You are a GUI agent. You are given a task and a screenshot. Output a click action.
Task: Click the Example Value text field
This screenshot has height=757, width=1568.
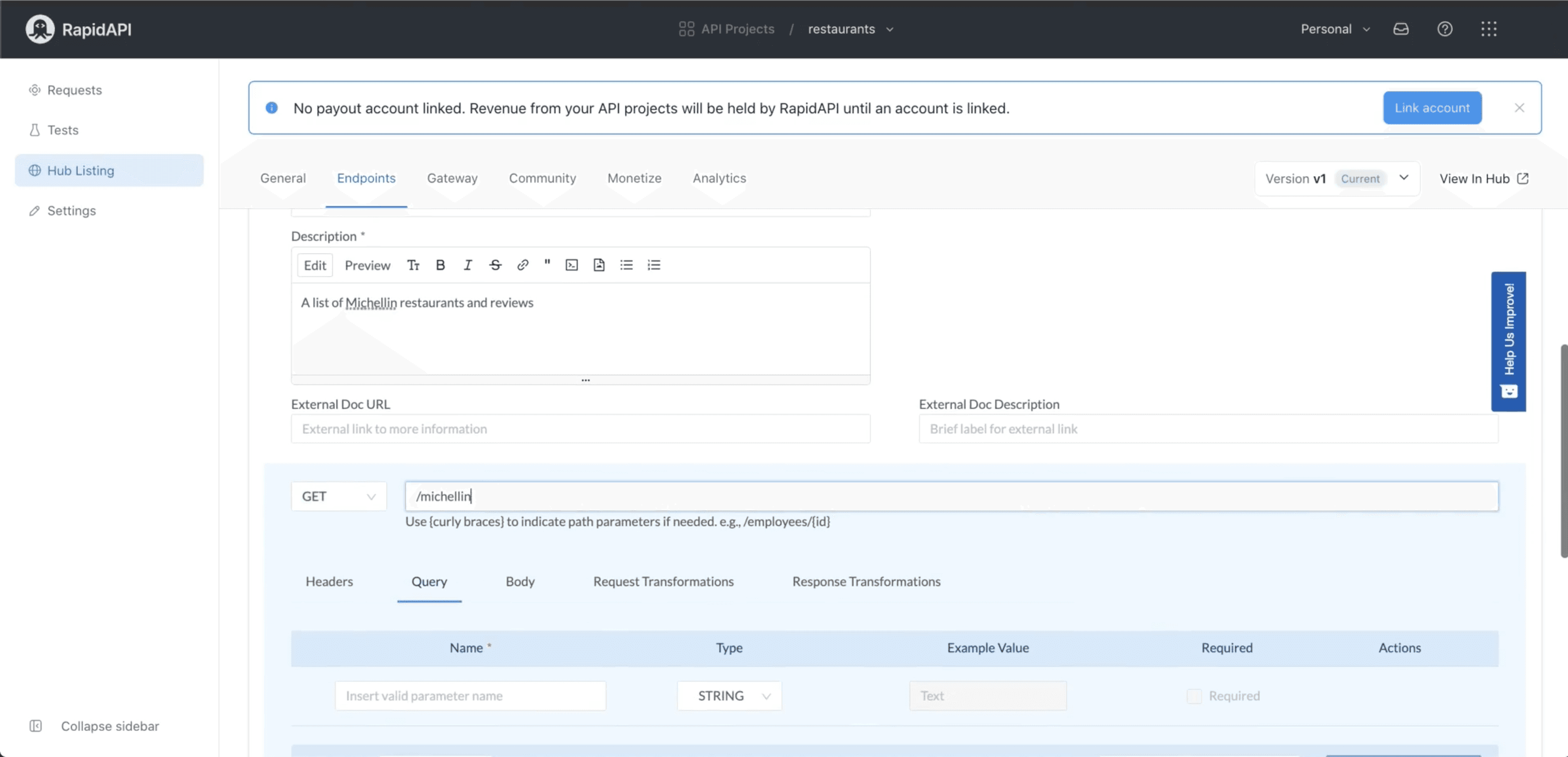(x=988, y=695)
